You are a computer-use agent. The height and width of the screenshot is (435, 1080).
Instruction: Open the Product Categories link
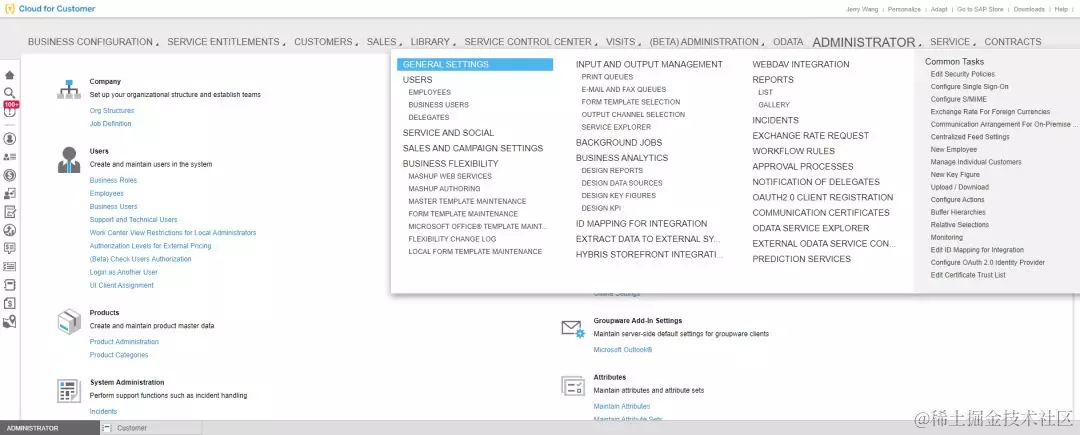(x=118, y=355)
